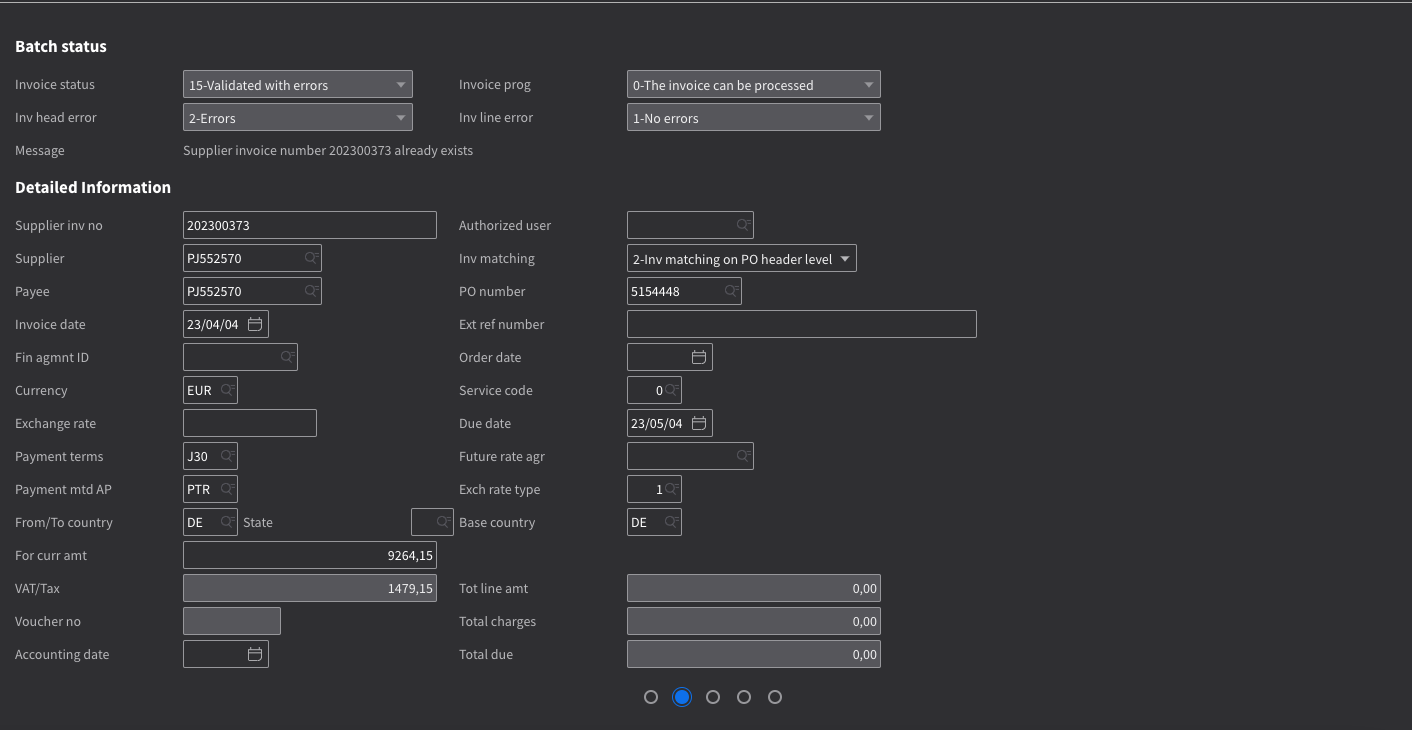Open the Supplier lookup search icon
1412x730 pixels.
312,257
